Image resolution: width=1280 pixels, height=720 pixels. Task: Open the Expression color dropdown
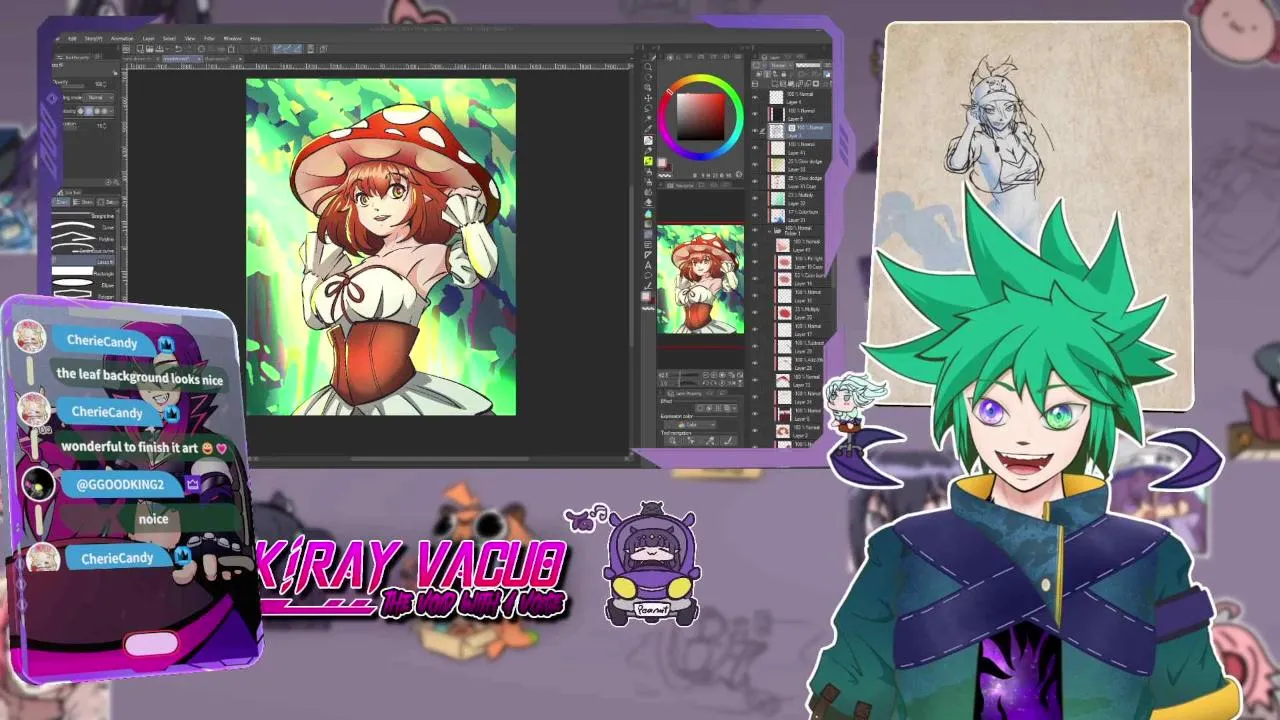click(x=690, y=425)
